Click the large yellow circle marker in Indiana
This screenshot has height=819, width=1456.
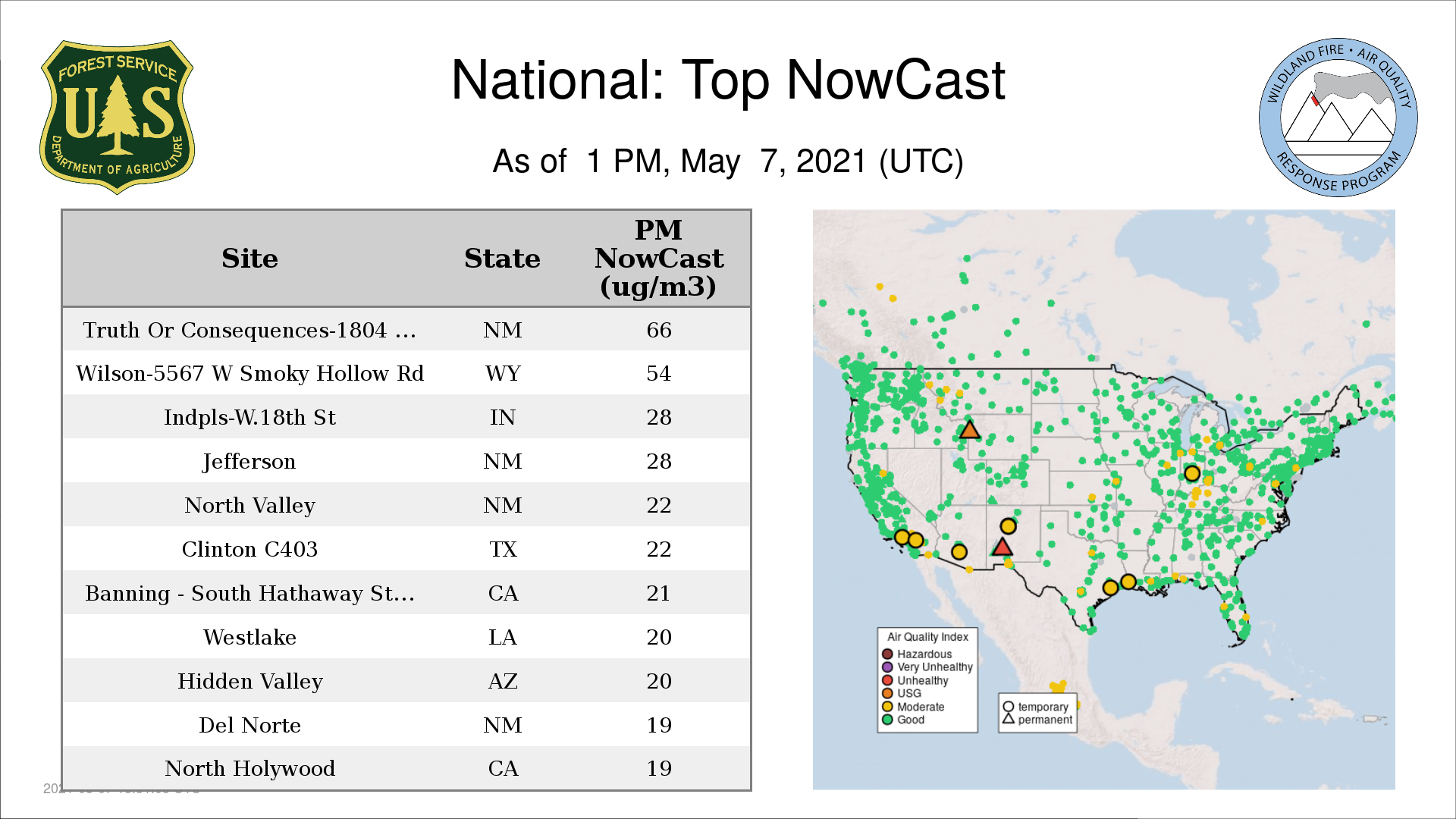pyautogui.click(x=1191, y=474)
